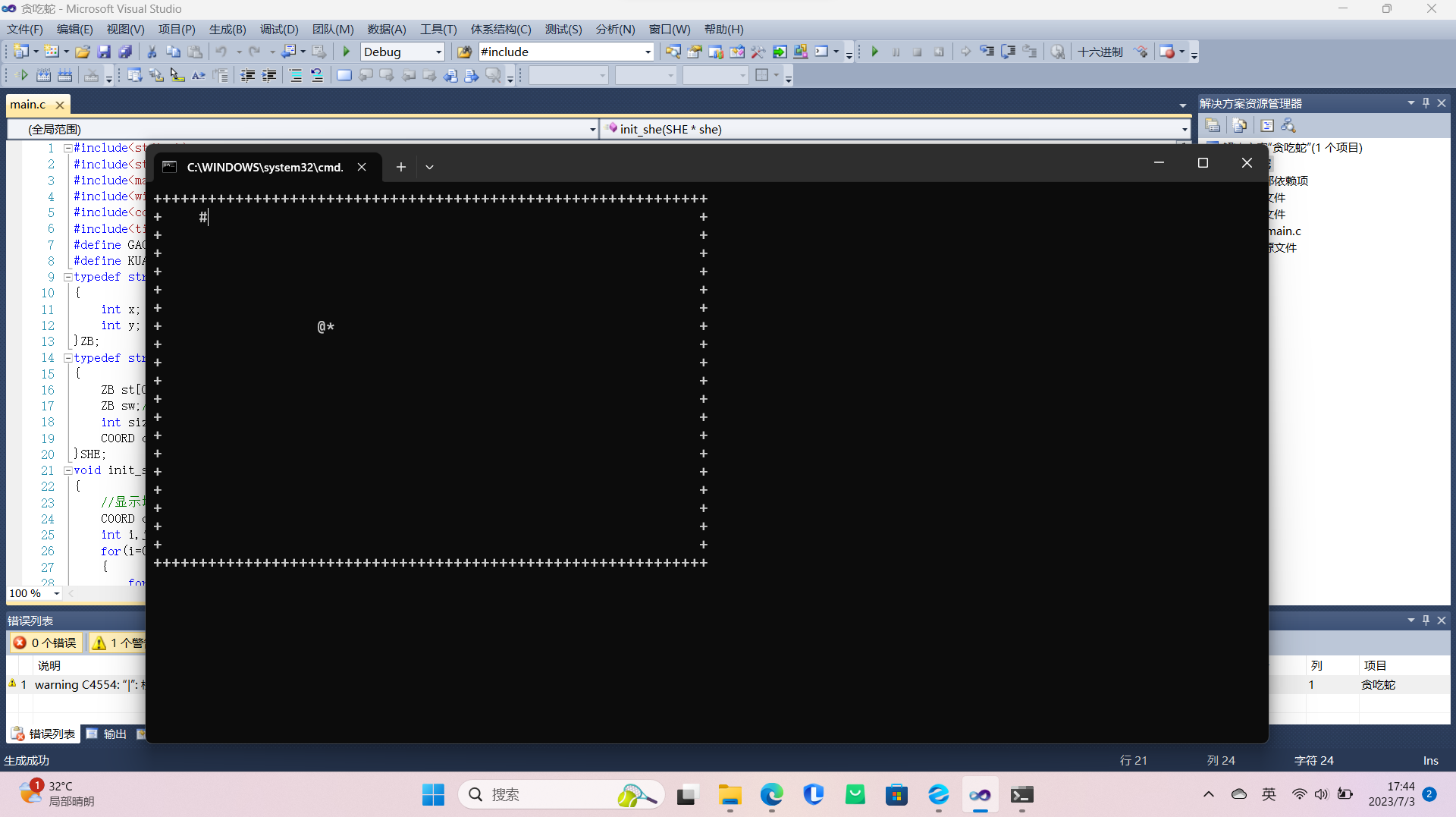1456x817 pixels.
Task: Click the Step Into debugging icon
Action: pyautogui.click(x=987, y=52)
